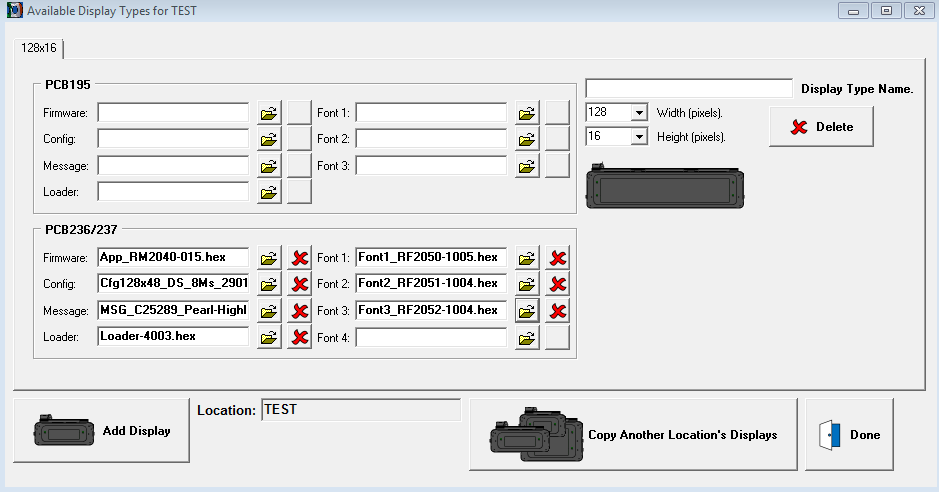Clear the PCB236/237 Firmware file entry
This screenshot has width=939, height=492.
click(299, 258)
